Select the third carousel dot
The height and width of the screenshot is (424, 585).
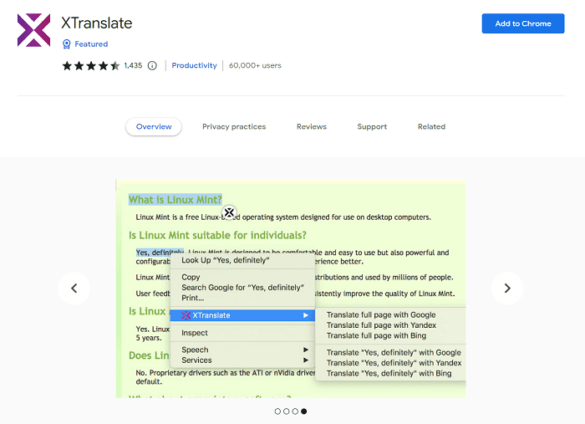(295, 411)
